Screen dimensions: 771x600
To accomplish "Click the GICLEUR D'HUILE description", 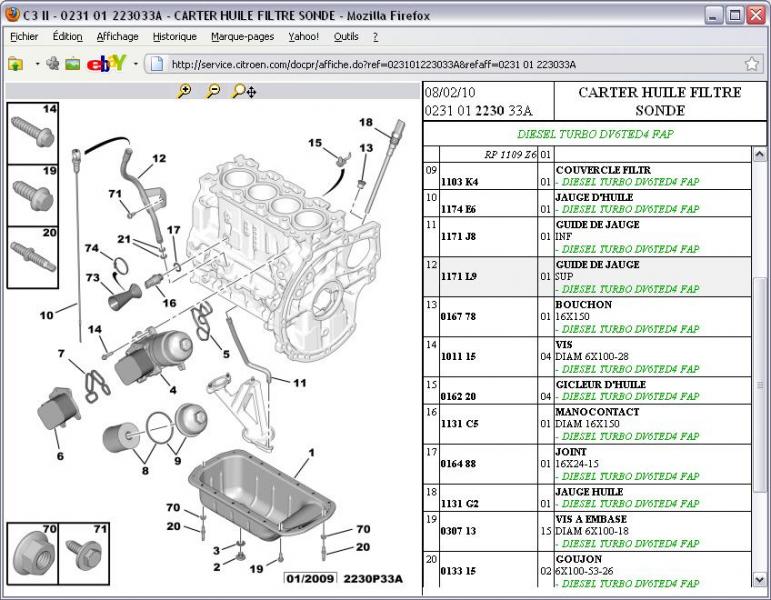I will tap(600, 385).
